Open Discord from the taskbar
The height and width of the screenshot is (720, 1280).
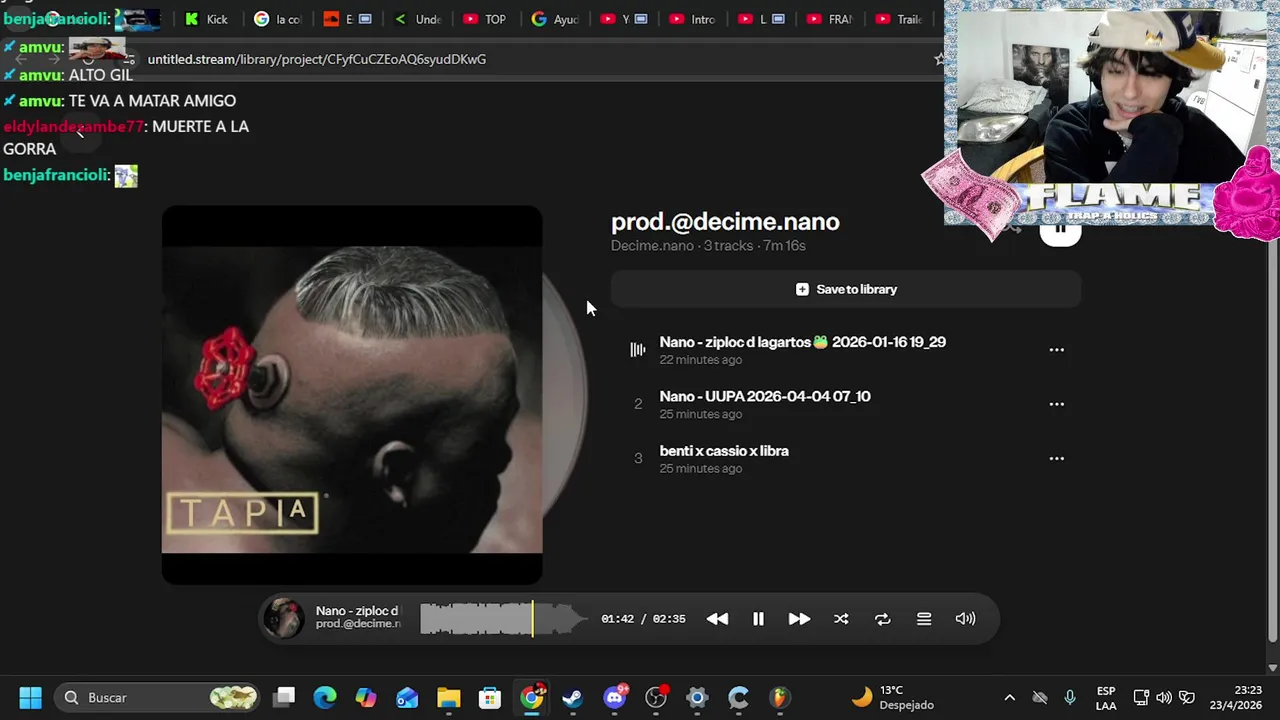[x=615, y=697]
